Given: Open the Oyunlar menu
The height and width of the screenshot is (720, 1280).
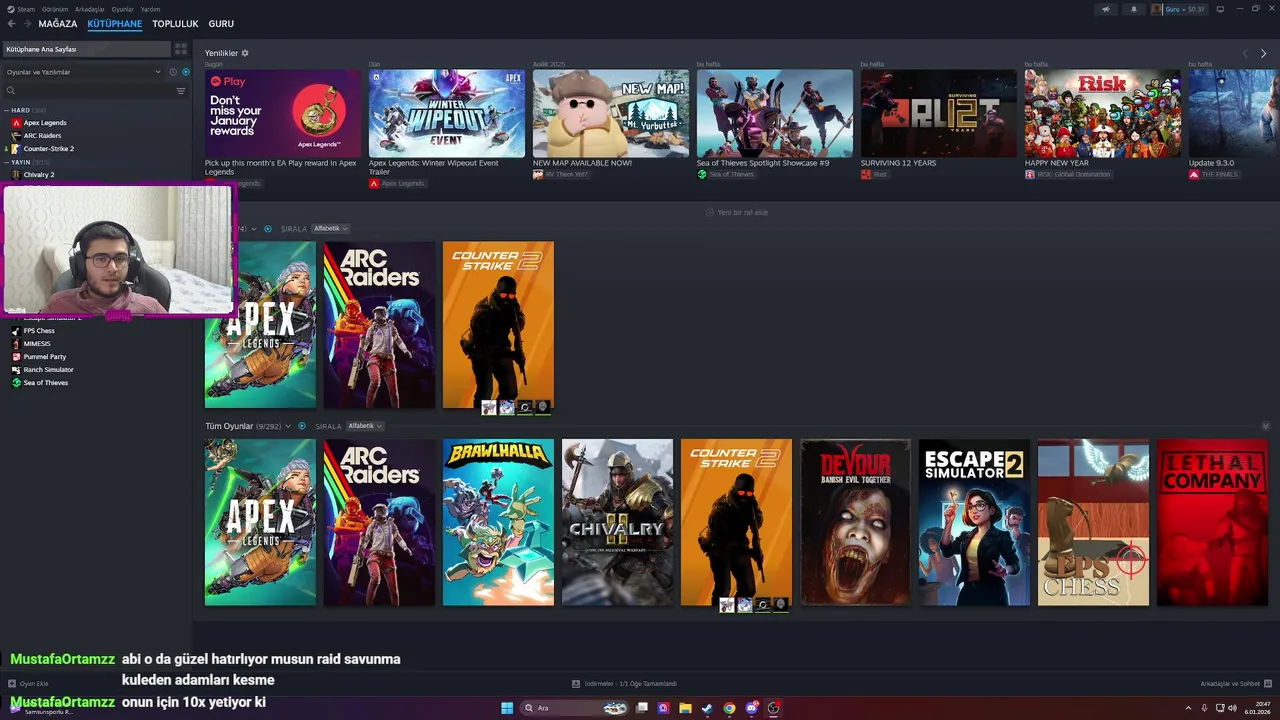Looking at the screenshot, I should 122,9.
